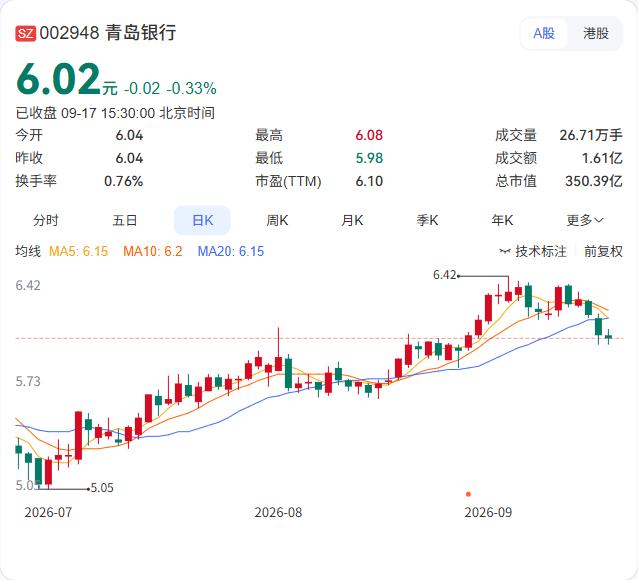Click the 2026-07 date axis label
Image resolution: width=638 pixels, height=580 pixels.
48,512
